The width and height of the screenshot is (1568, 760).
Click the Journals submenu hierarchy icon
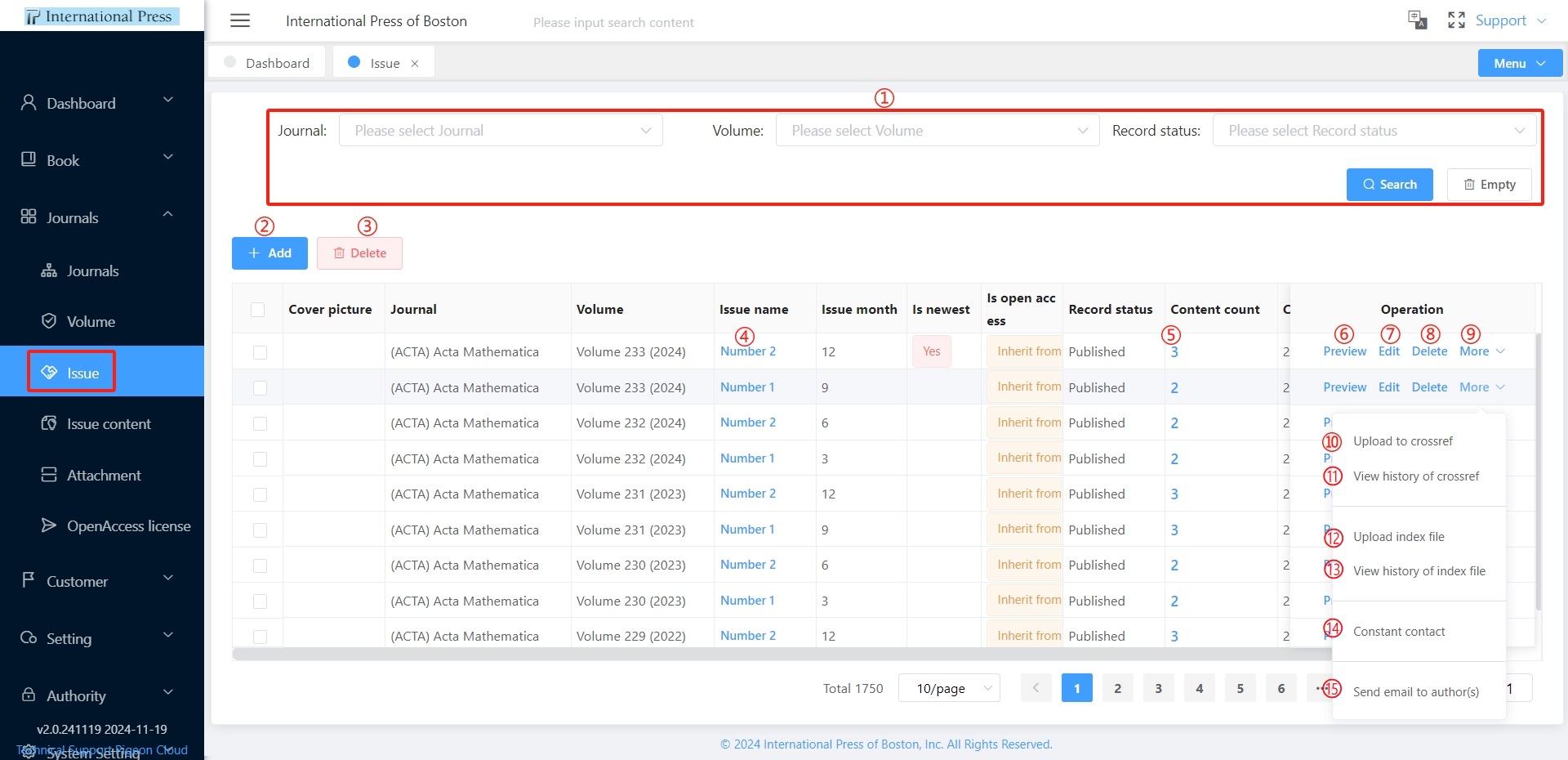point(49,270)
